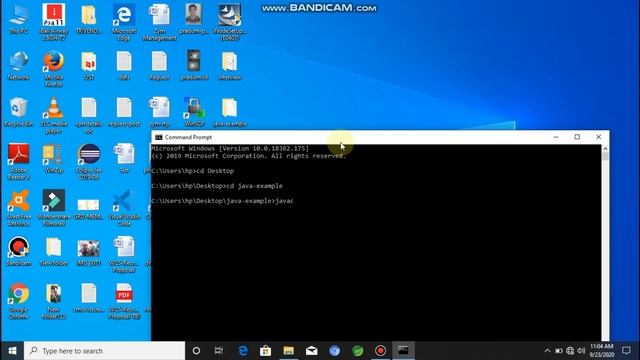Select the pradum photo file icon
The image size is (640, 360).
194,19
